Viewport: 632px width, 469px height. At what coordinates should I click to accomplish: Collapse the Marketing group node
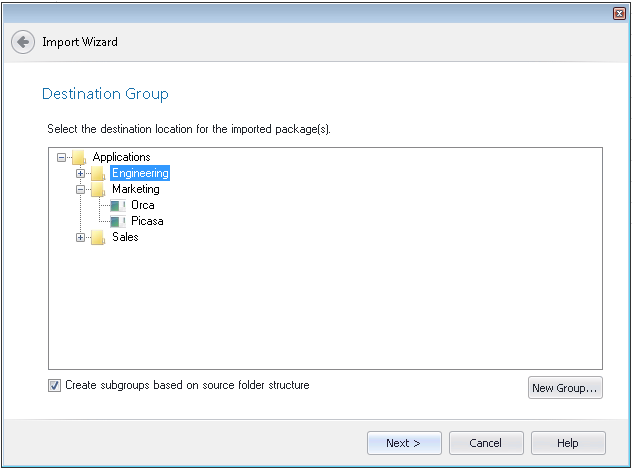(81, 189)
